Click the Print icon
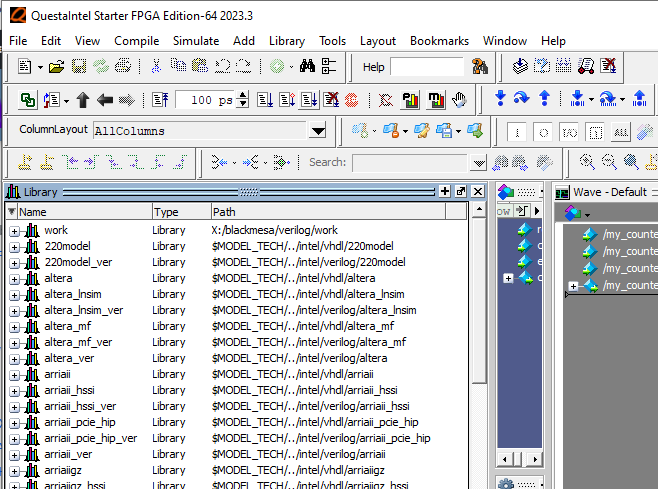The image size is (658, 489). coord(123,66)
